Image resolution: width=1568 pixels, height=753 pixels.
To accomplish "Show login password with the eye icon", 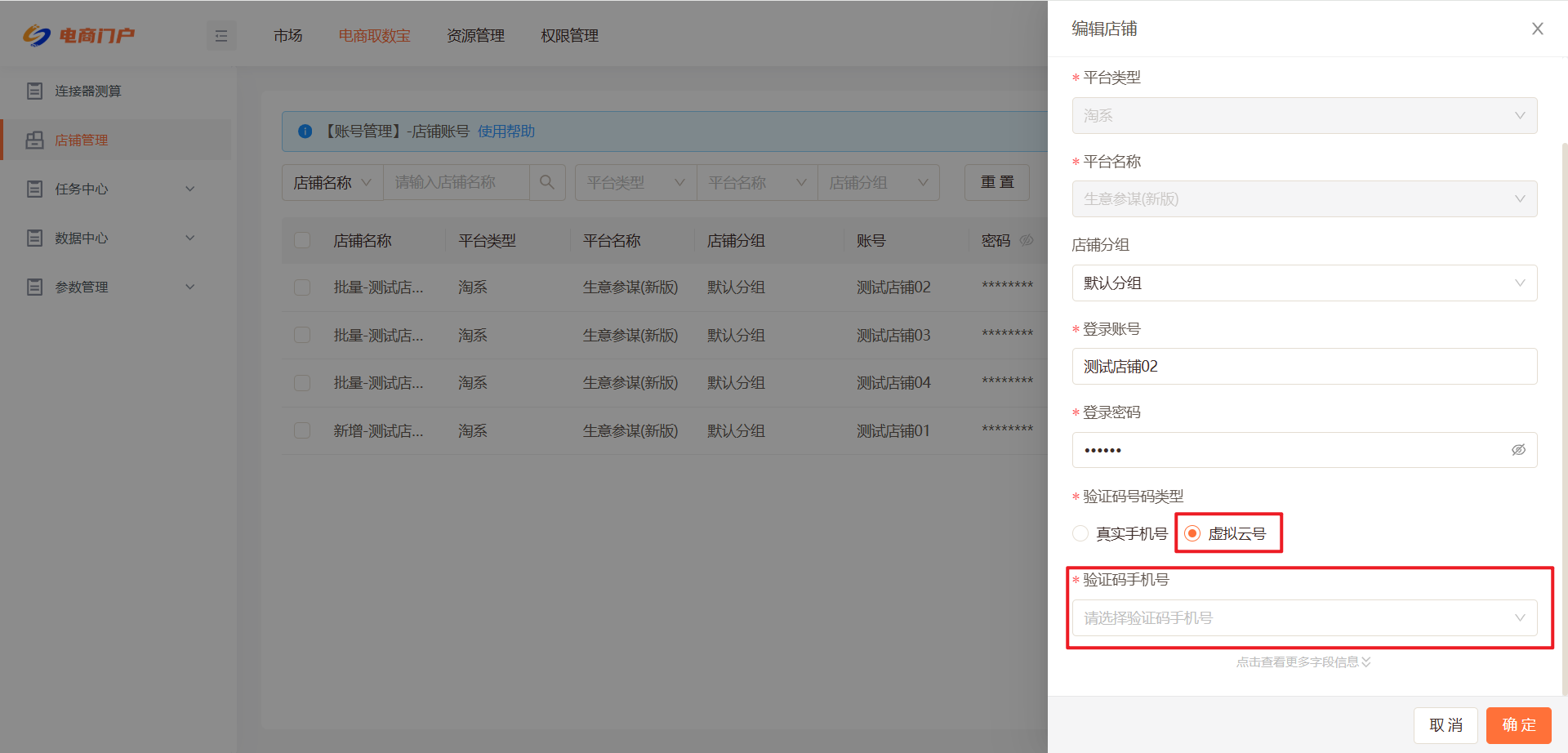I will (1518, 450).
